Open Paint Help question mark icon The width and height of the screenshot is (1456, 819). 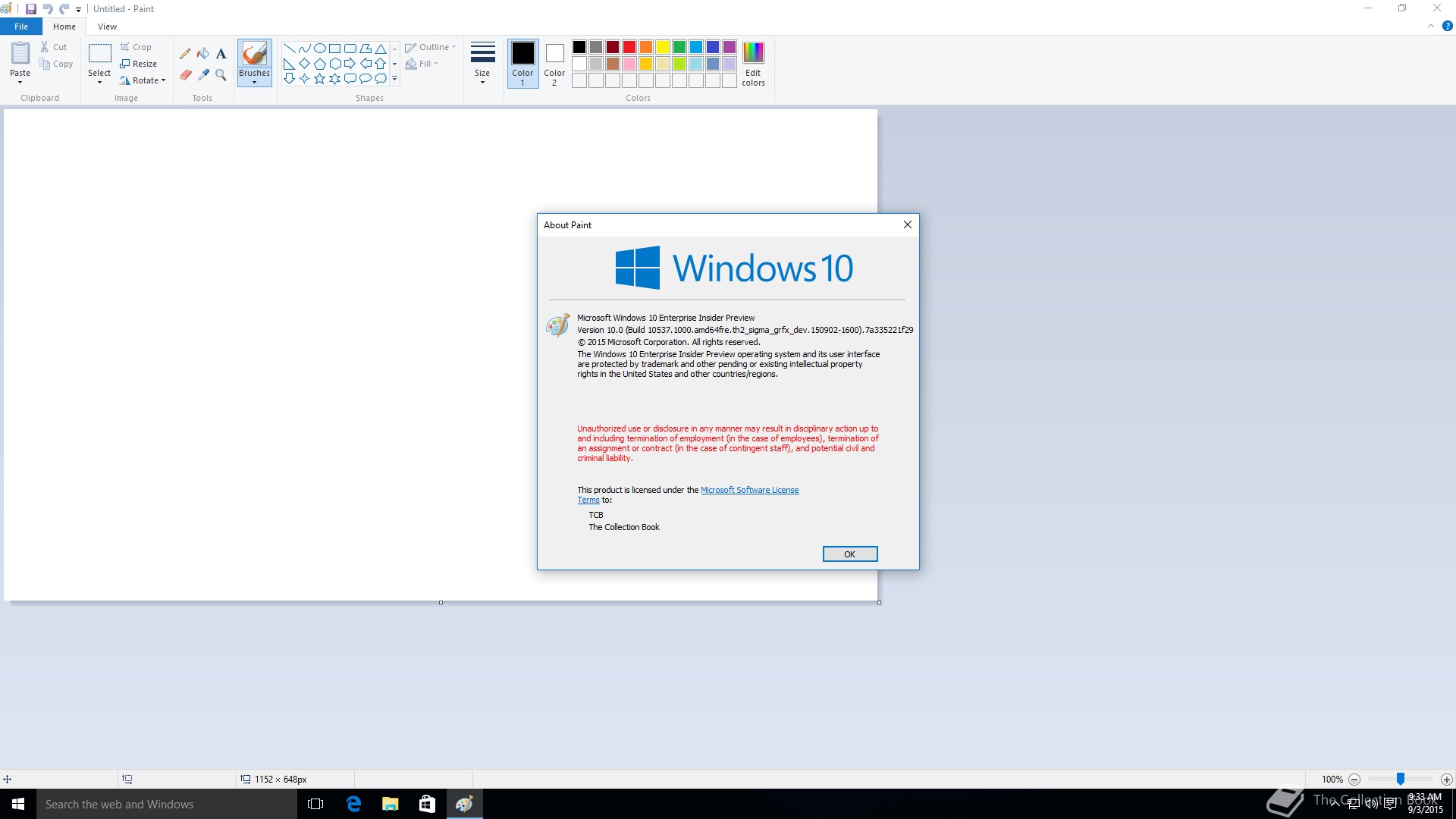click(1447, 26)
